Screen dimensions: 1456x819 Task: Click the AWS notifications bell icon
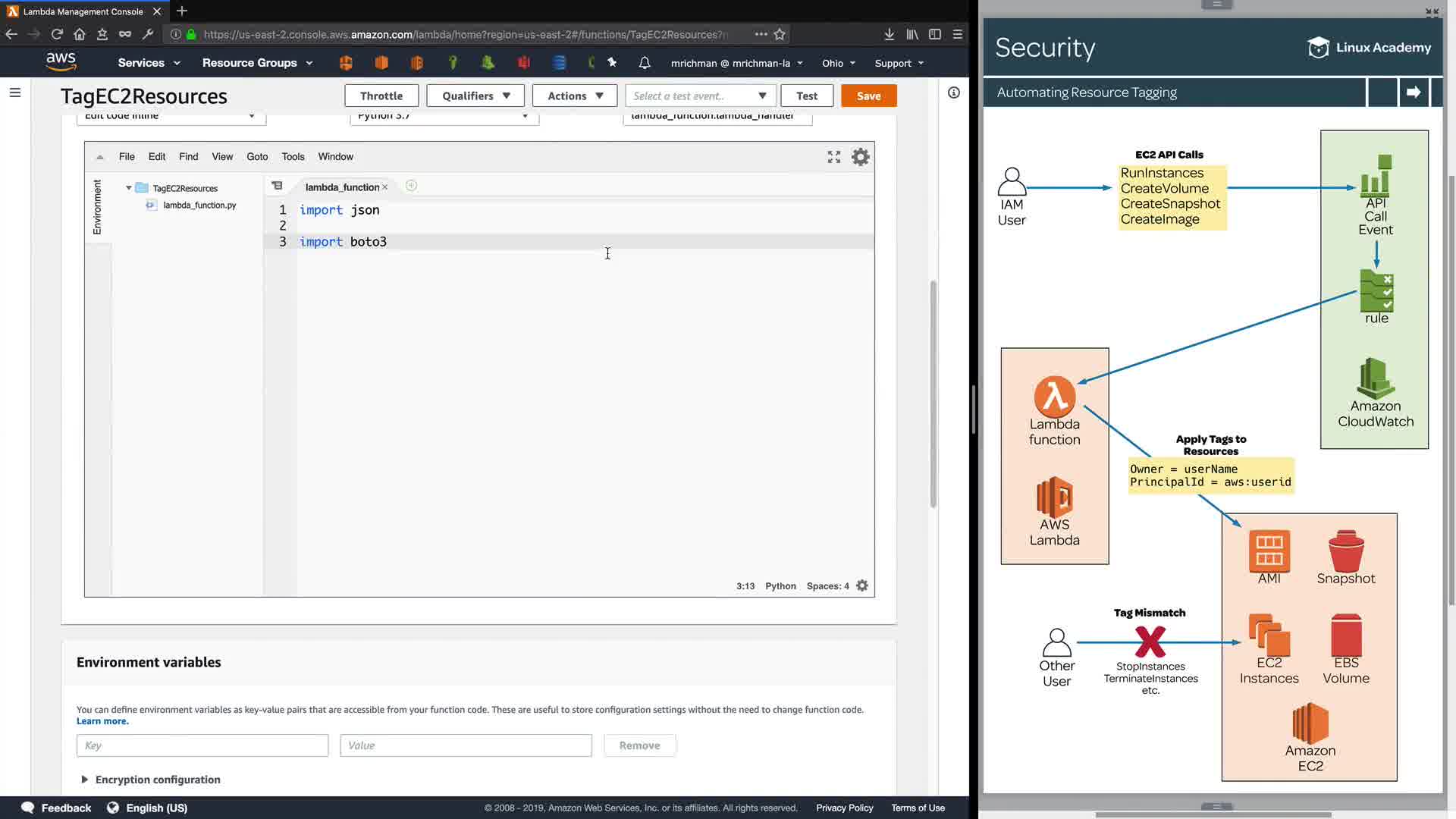[644, 63]
